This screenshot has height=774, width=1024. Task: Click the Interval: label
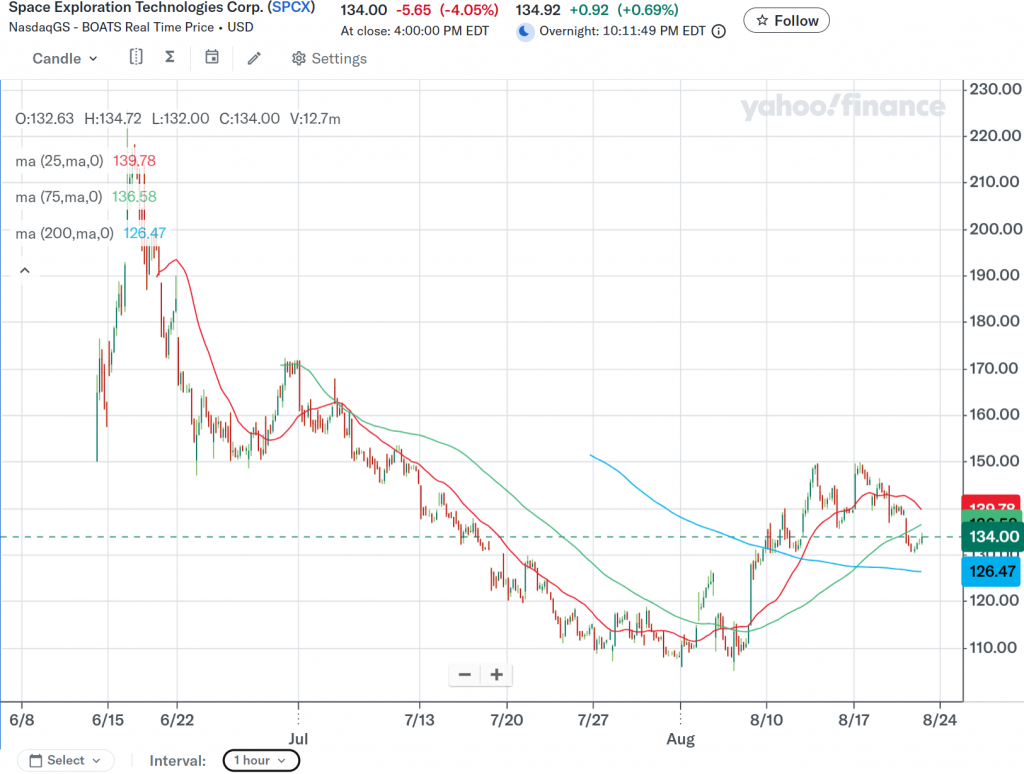point(178,761)
